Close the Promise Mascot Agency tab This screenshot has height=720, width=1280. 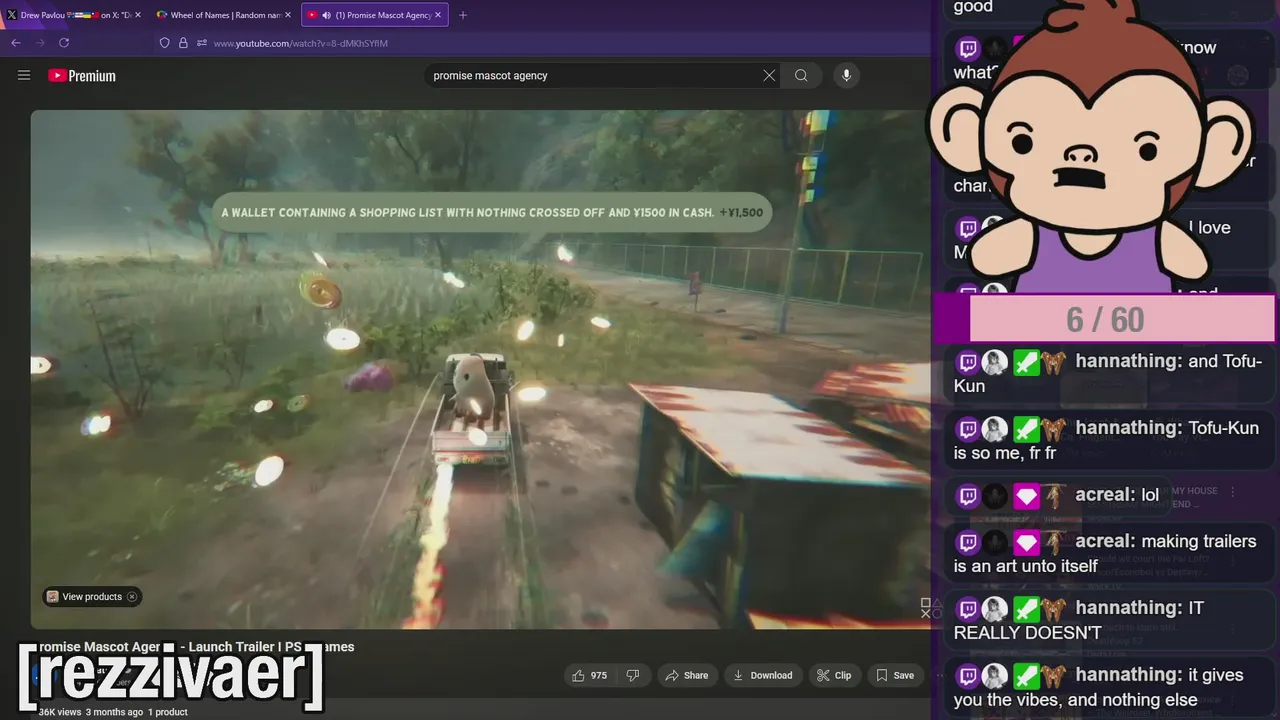(438, 15)
